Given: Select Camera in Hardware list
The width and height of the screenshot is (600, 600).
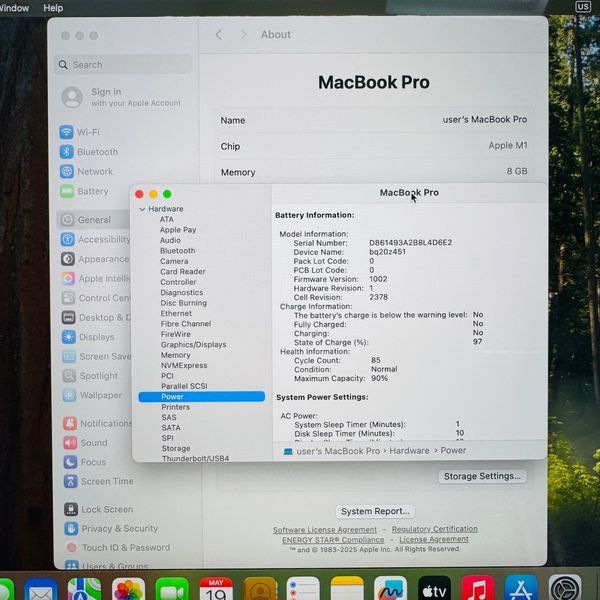Looking at the screenshot, I should (174, 261).
